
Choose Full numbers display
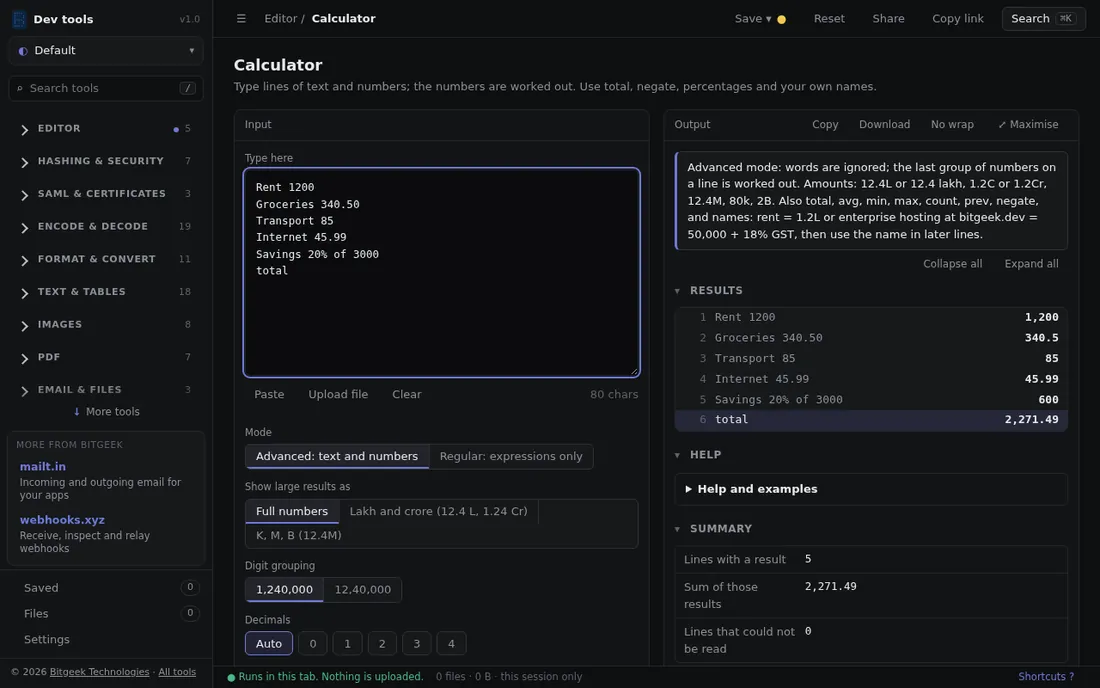292,511
